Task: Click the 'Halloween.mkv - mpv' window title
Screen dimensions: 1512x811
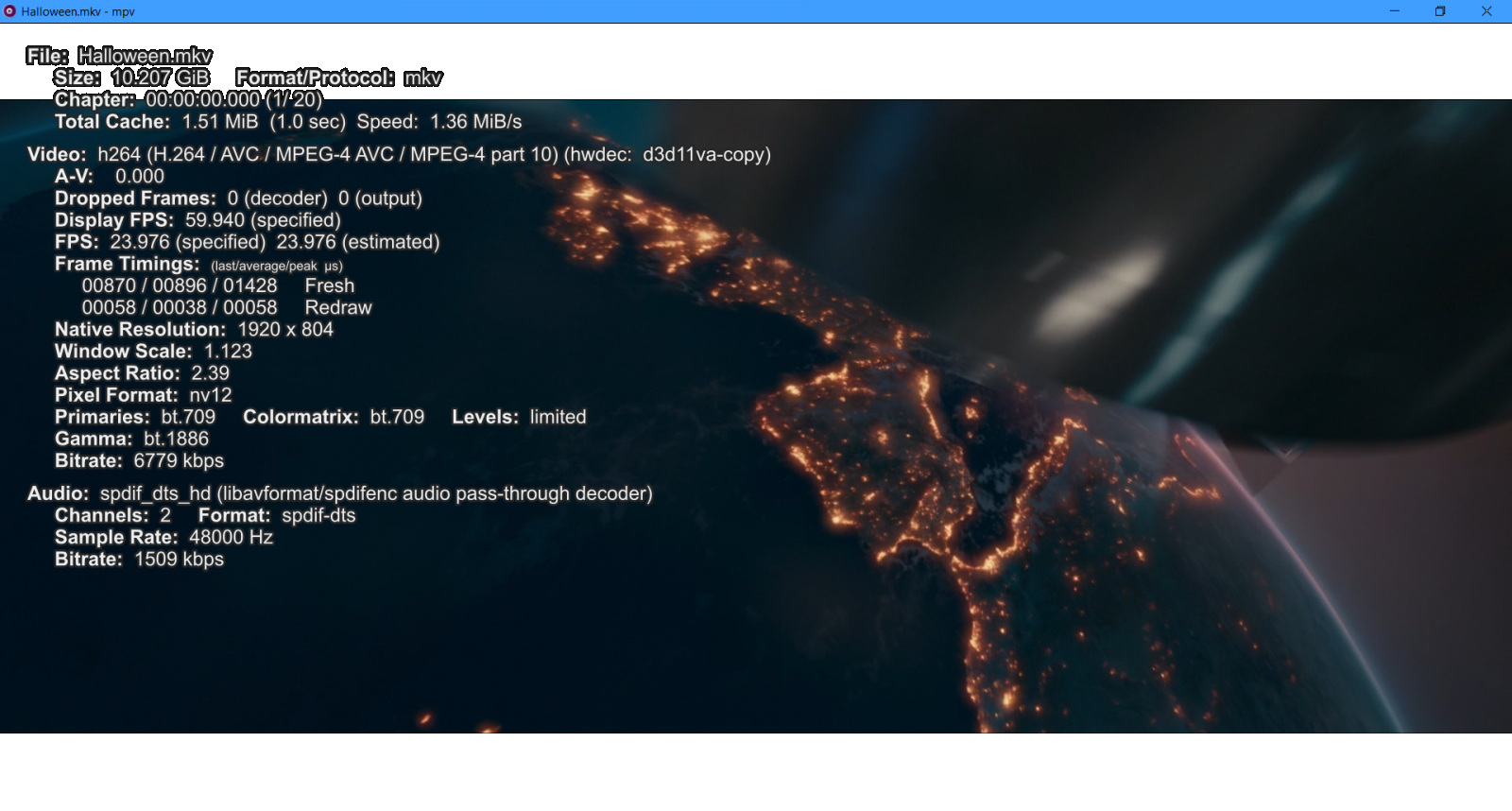Action: 78,11
